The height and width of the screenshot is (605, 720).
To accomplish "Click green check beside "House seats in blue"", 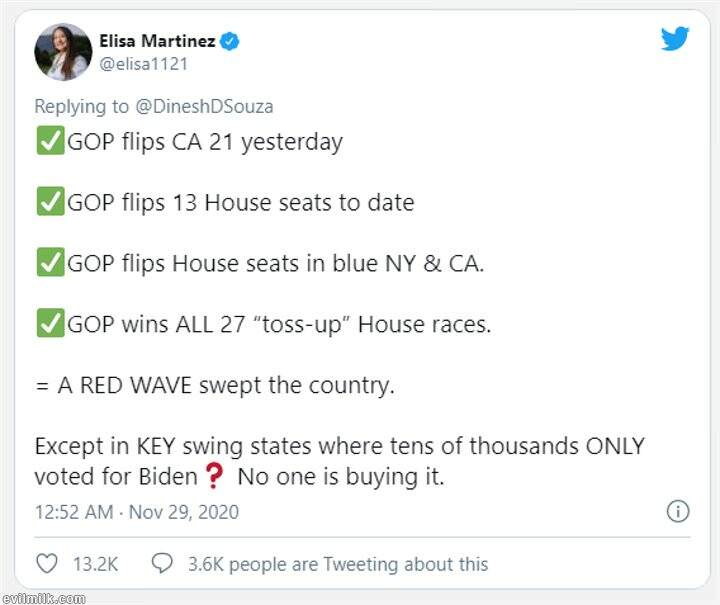I will [49, 264].
